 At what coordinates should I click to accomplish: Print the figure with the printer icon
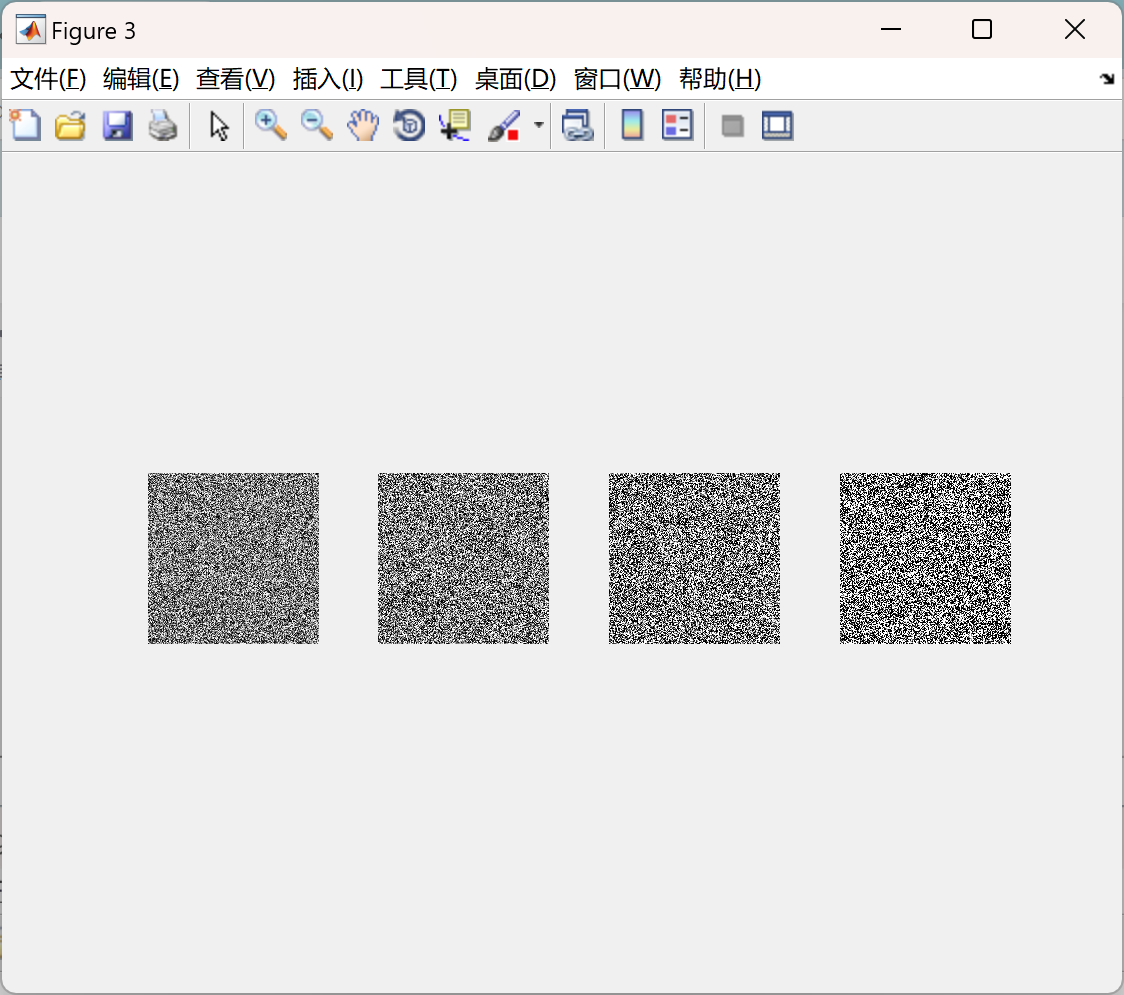(163, 125)
